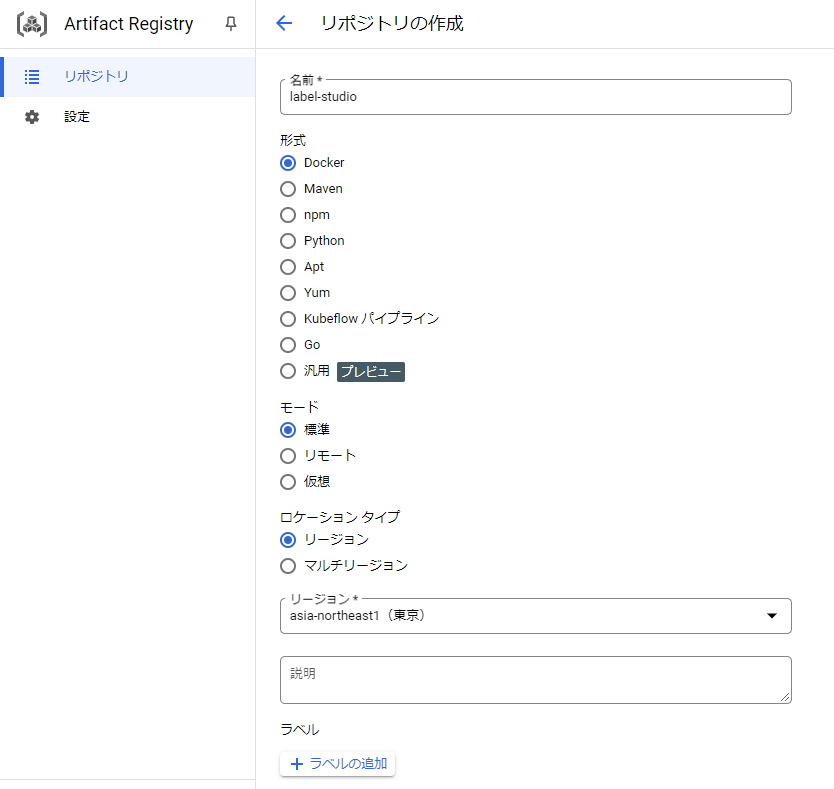Select the 汎用 format radio button
Screen dimensions: 834x789
(288, 371)
